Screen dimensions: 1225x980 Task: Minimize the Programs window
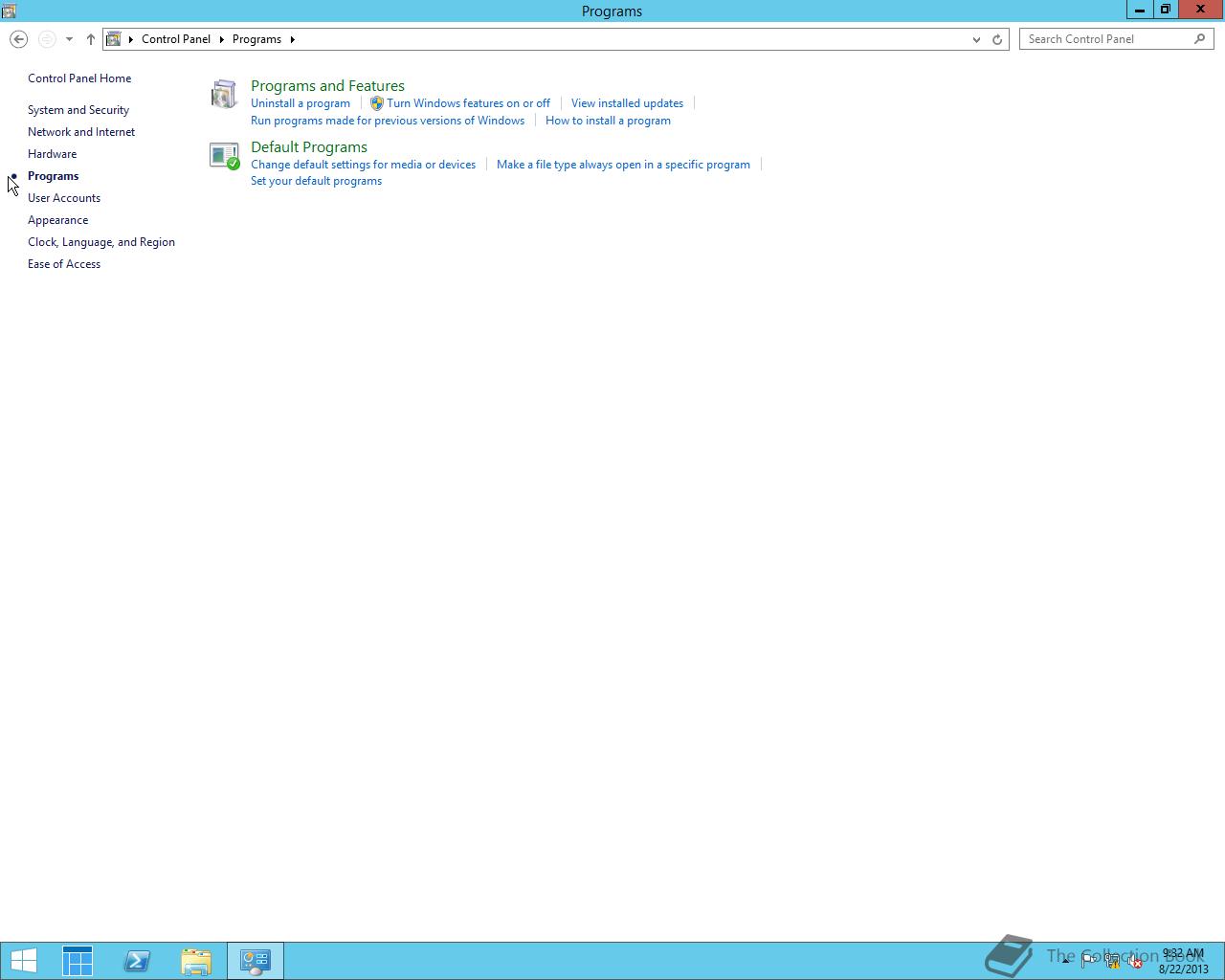(1139, 10)
